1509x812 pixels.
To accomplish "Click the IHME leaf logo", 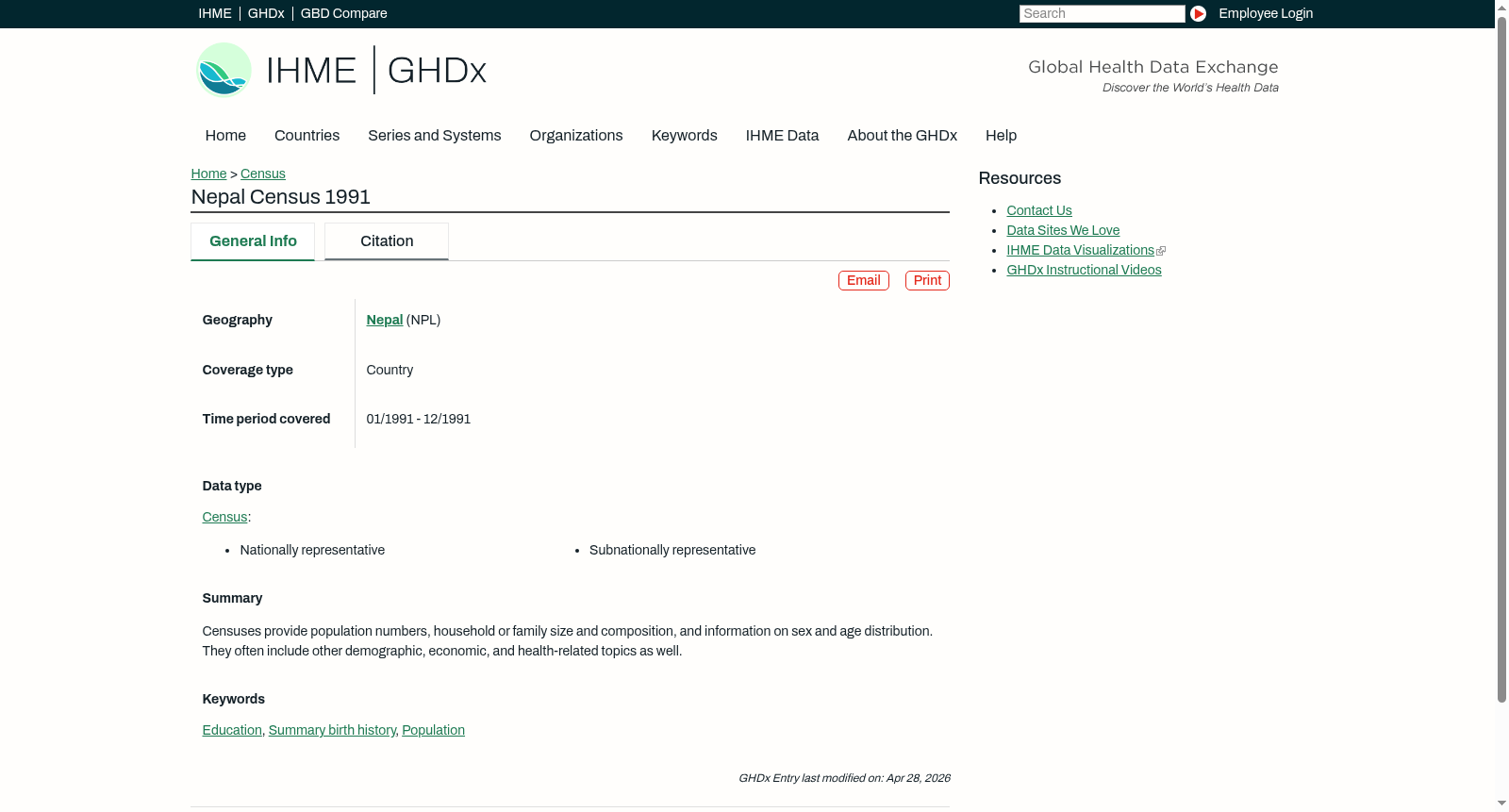I will (x=224, y=70).
